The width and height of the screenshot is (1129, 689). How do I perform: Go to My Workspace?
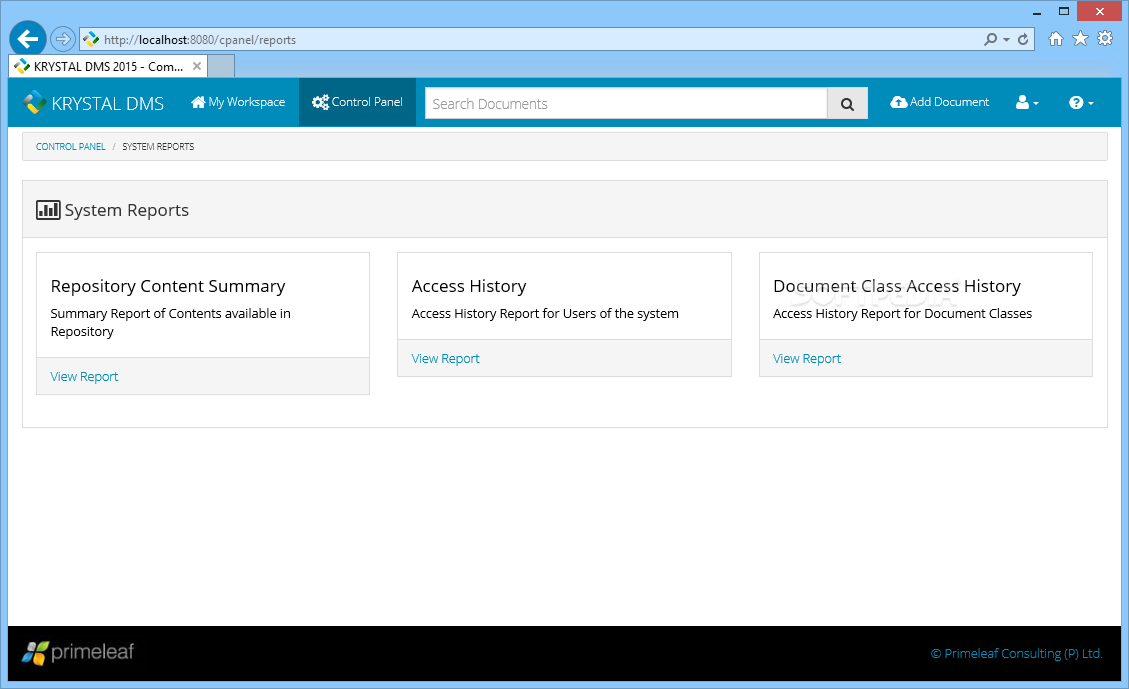[x=238, y=102]
